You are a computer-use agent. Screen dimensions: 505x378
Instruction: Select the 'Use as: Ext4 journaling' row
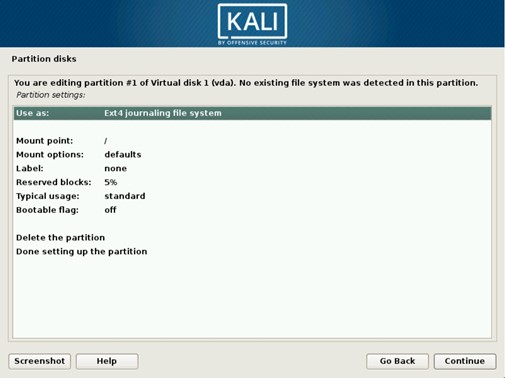(252, 113)
